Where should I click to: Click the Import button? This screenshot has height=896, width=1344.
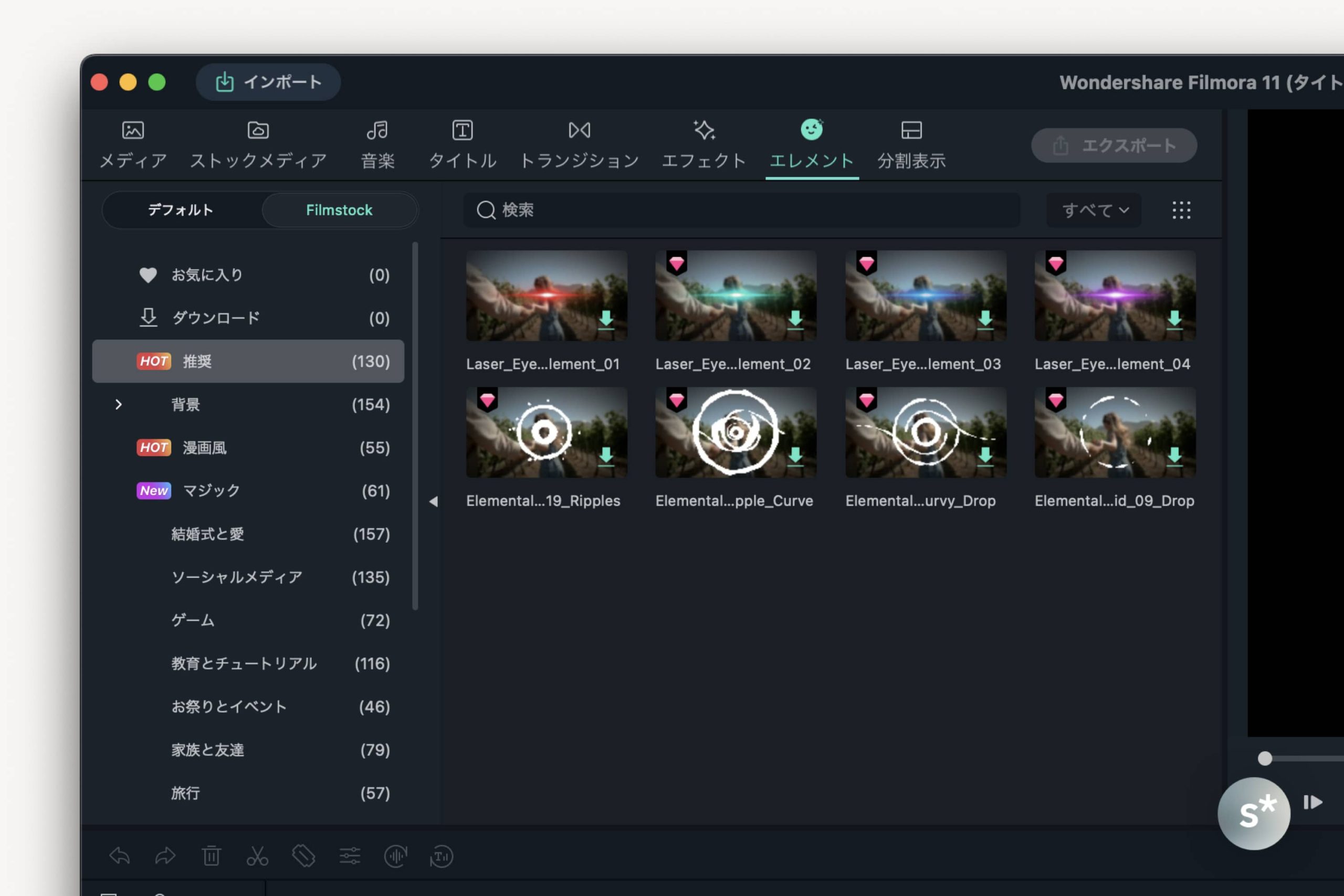coord(268,82)
